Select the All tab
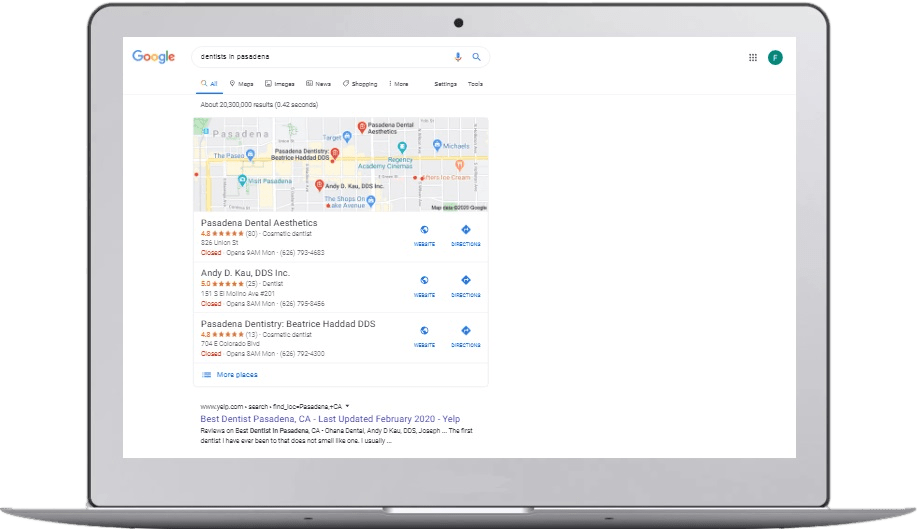The height and width of the screenshot is (529, 918). point(209,84)
